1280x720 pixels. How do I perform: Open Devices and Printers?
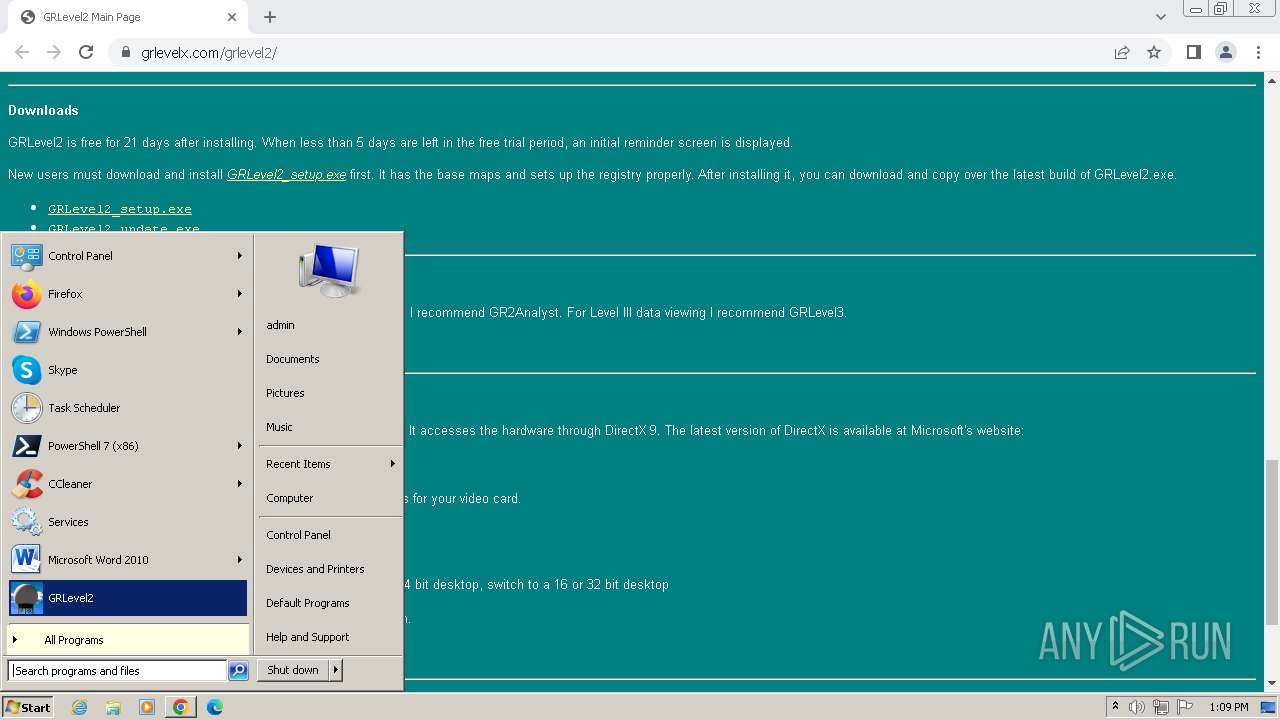(315, 569)
